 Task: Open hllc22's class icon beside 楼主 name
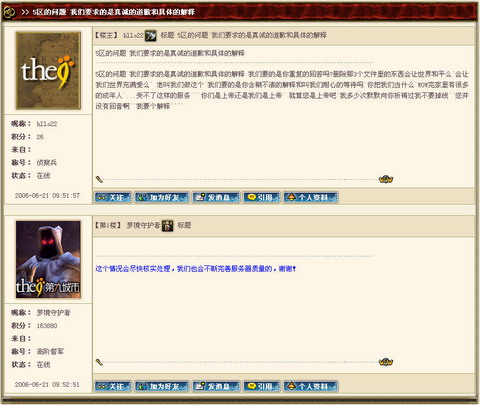(151, 36)
